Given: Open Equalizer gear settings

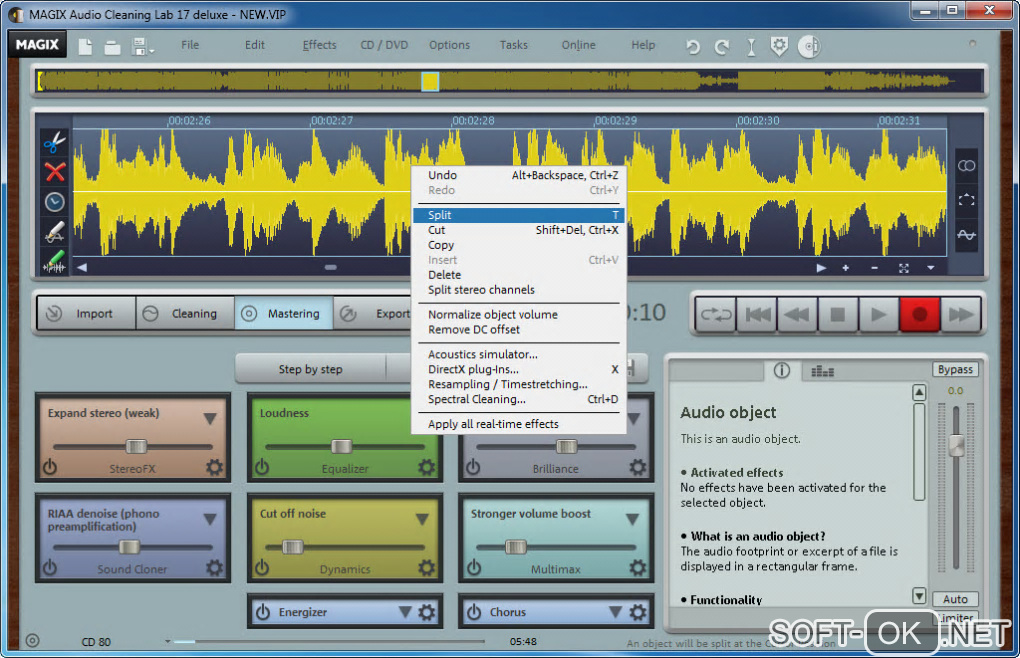Looking at the screenshot, I should 426,467.
